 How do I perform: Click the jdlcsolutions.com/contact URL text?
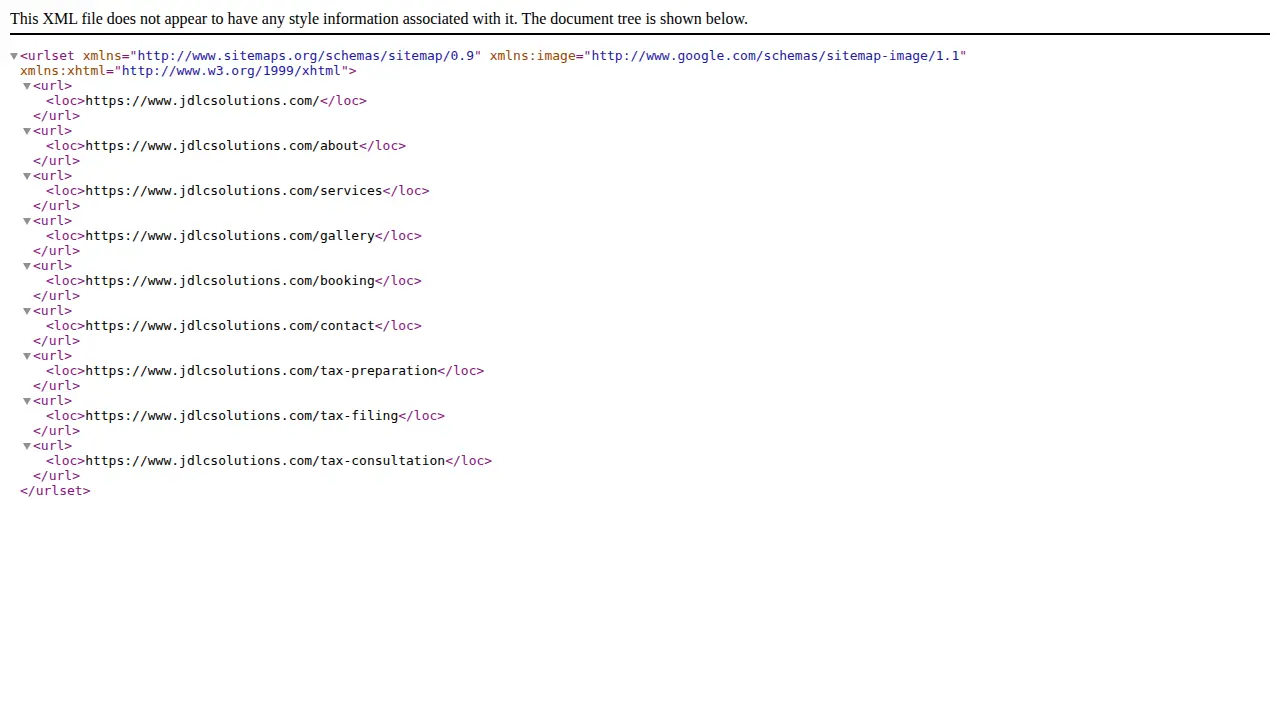(230, 326)
